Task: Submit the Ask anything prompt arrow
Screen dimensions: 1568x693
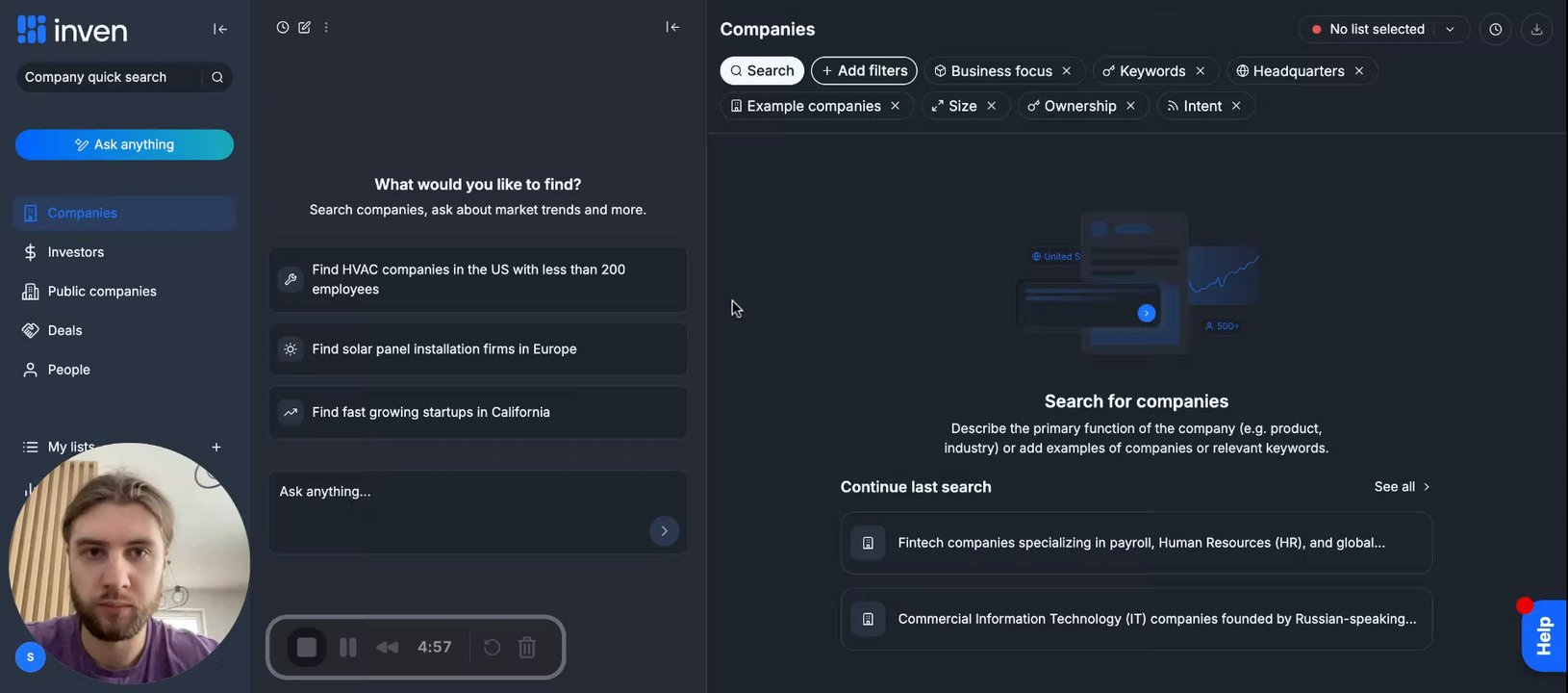Action: [x=664, y=531]
